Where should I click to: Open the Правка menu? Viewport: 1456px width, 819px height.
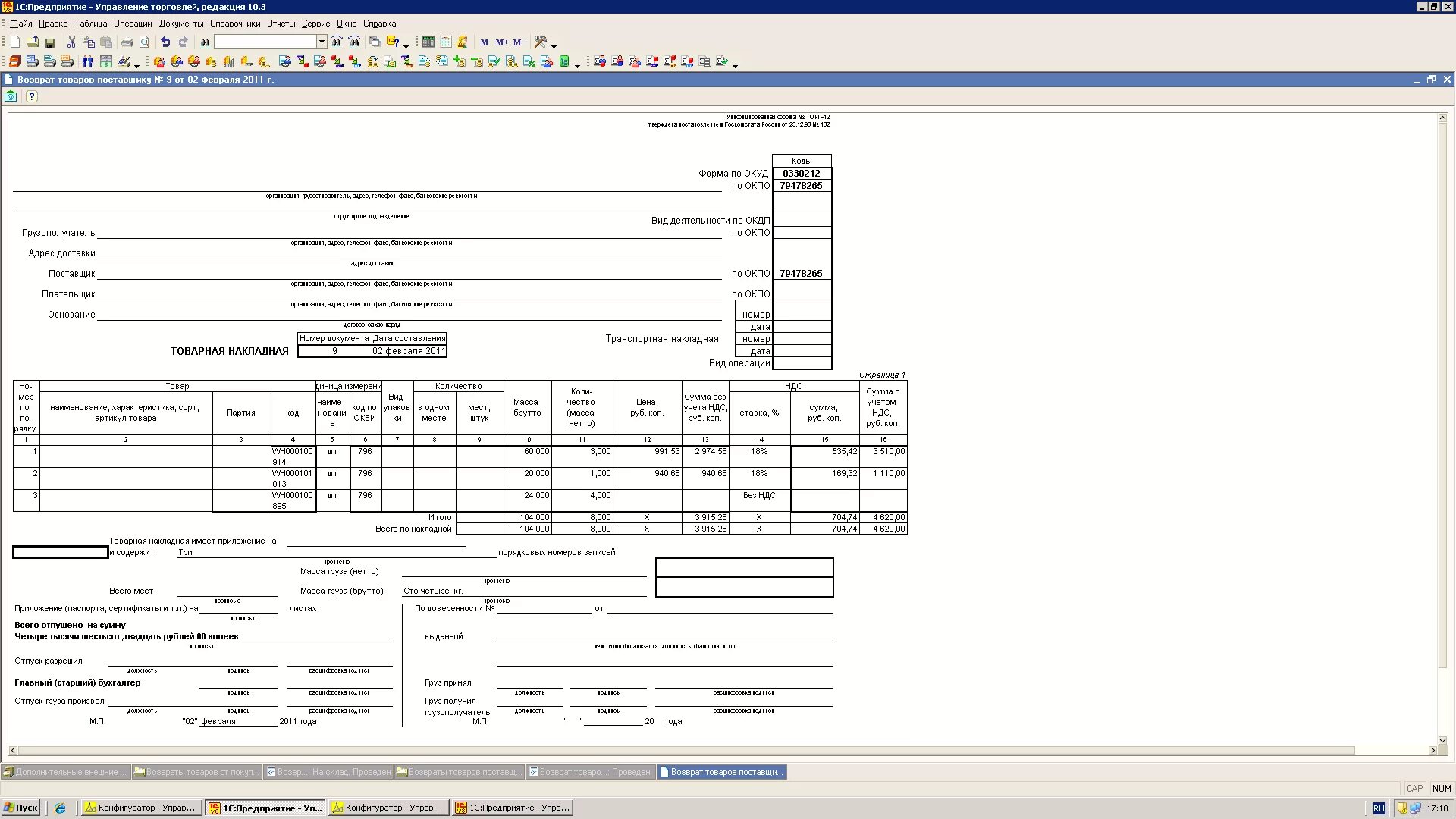pyautogui.click(x=53, y=24)
